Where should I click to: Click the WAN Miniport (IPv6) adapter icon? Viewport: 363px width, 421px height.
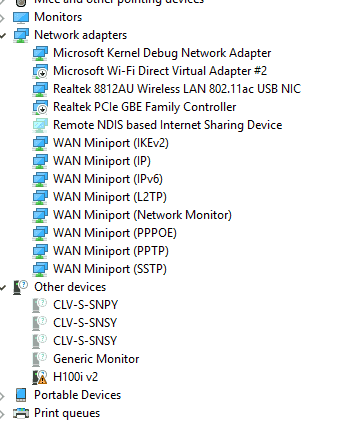click(x=40, y=179)
